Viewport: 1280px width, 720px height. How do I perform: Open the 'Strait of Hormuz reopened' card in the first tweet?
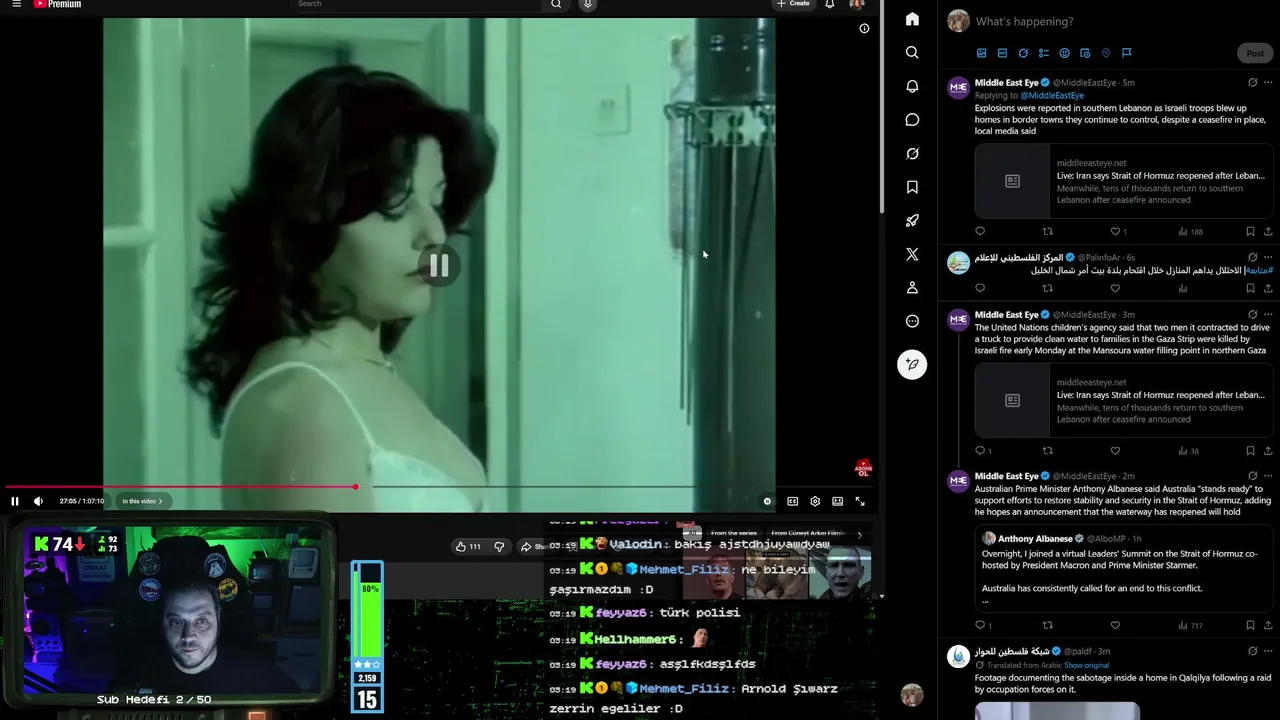point(1124,181)
